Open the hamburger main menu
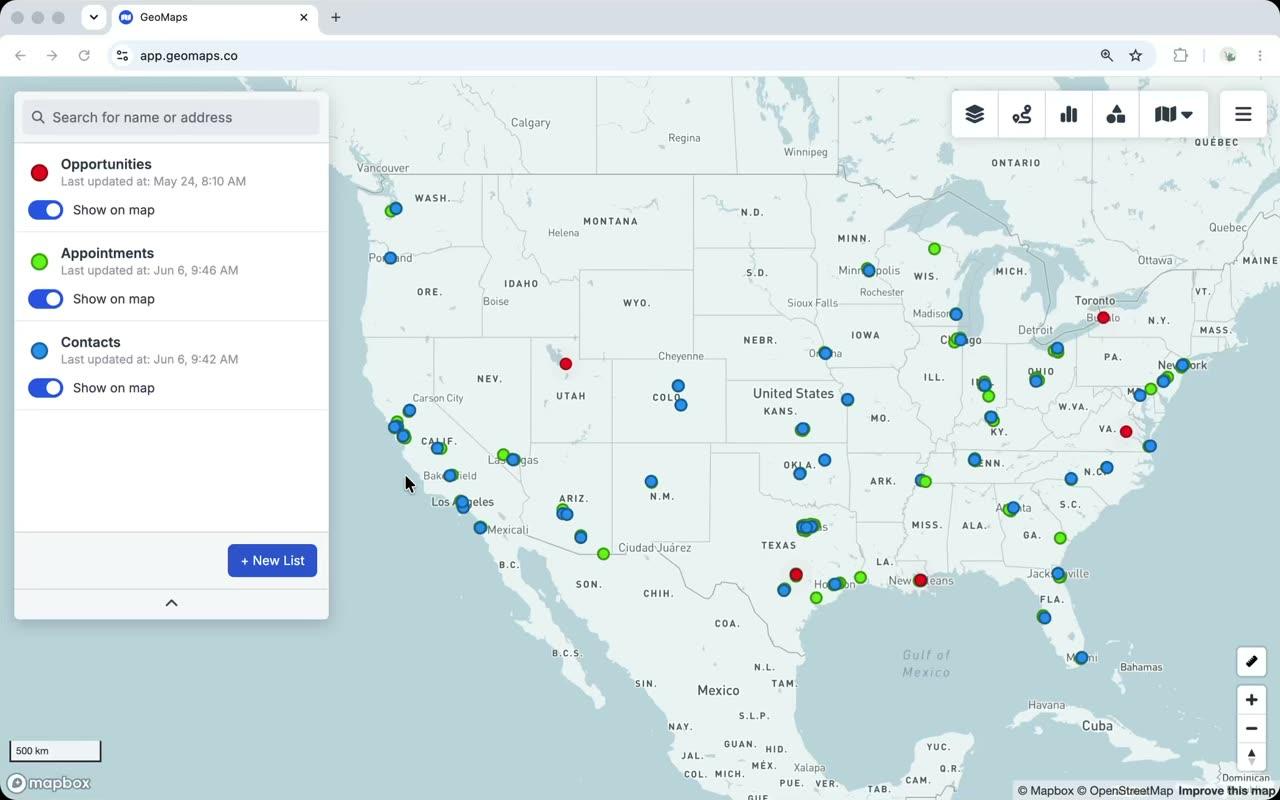 tap(1243, 115)
